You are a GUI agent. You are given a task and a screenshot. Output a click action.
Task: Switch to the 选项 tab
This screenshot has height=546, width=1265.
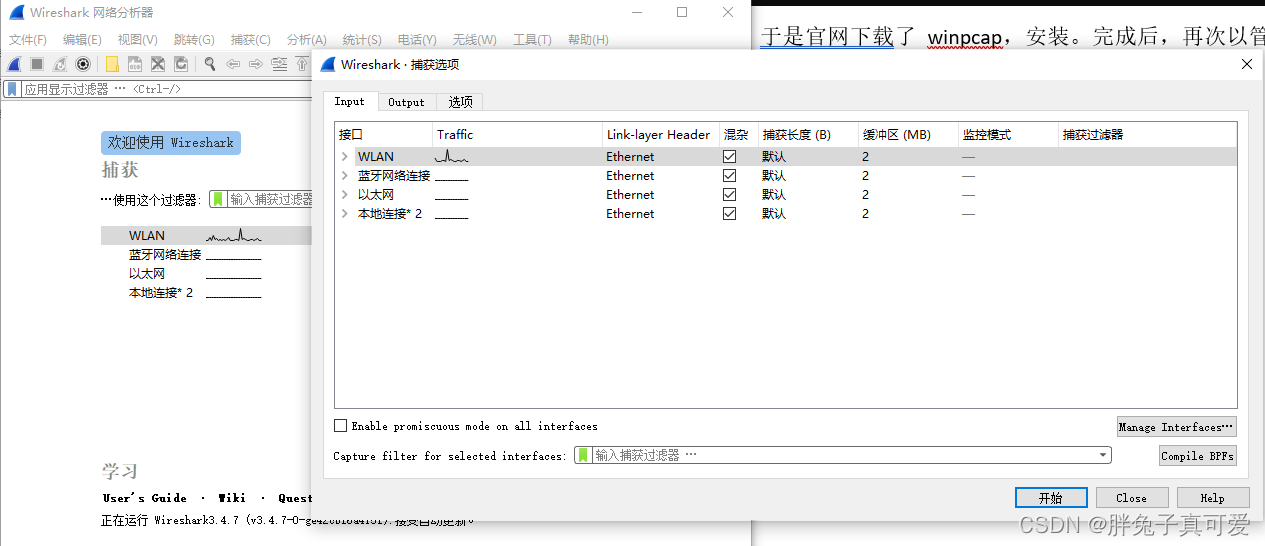click(460, 102)
